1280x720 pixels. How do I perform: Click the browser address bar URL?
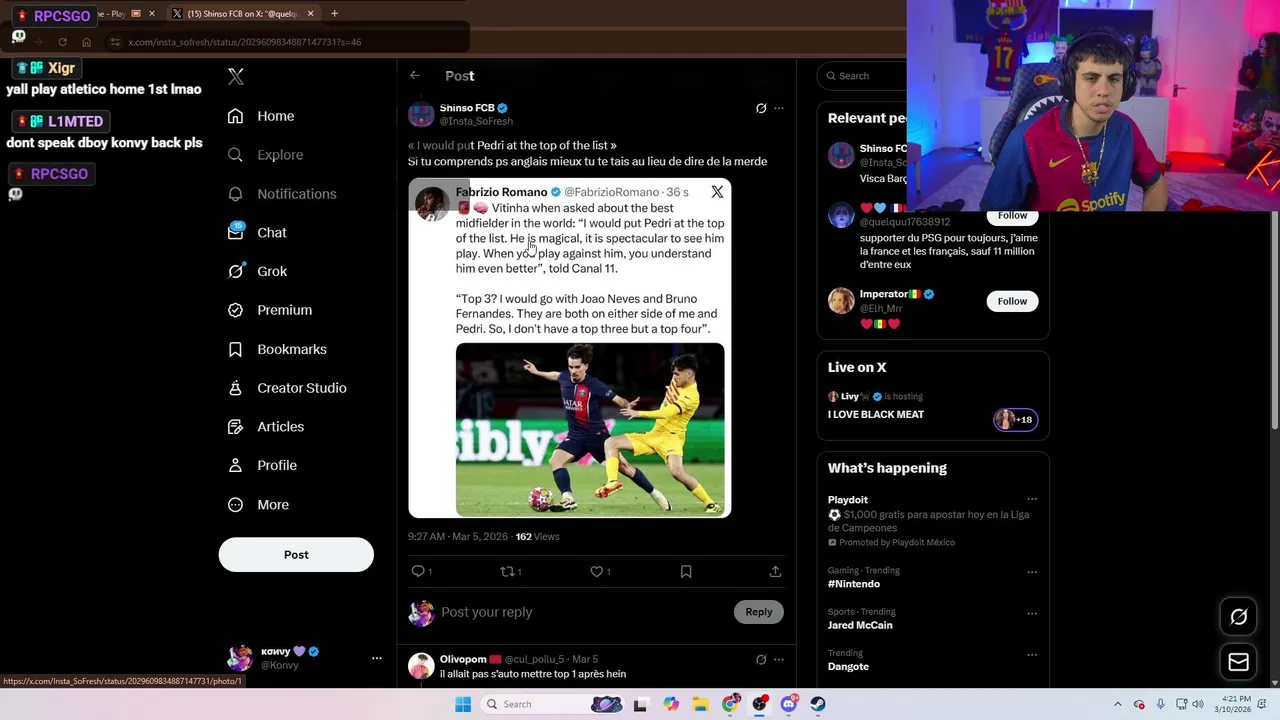pyautogui.click(x=244, y=42)
